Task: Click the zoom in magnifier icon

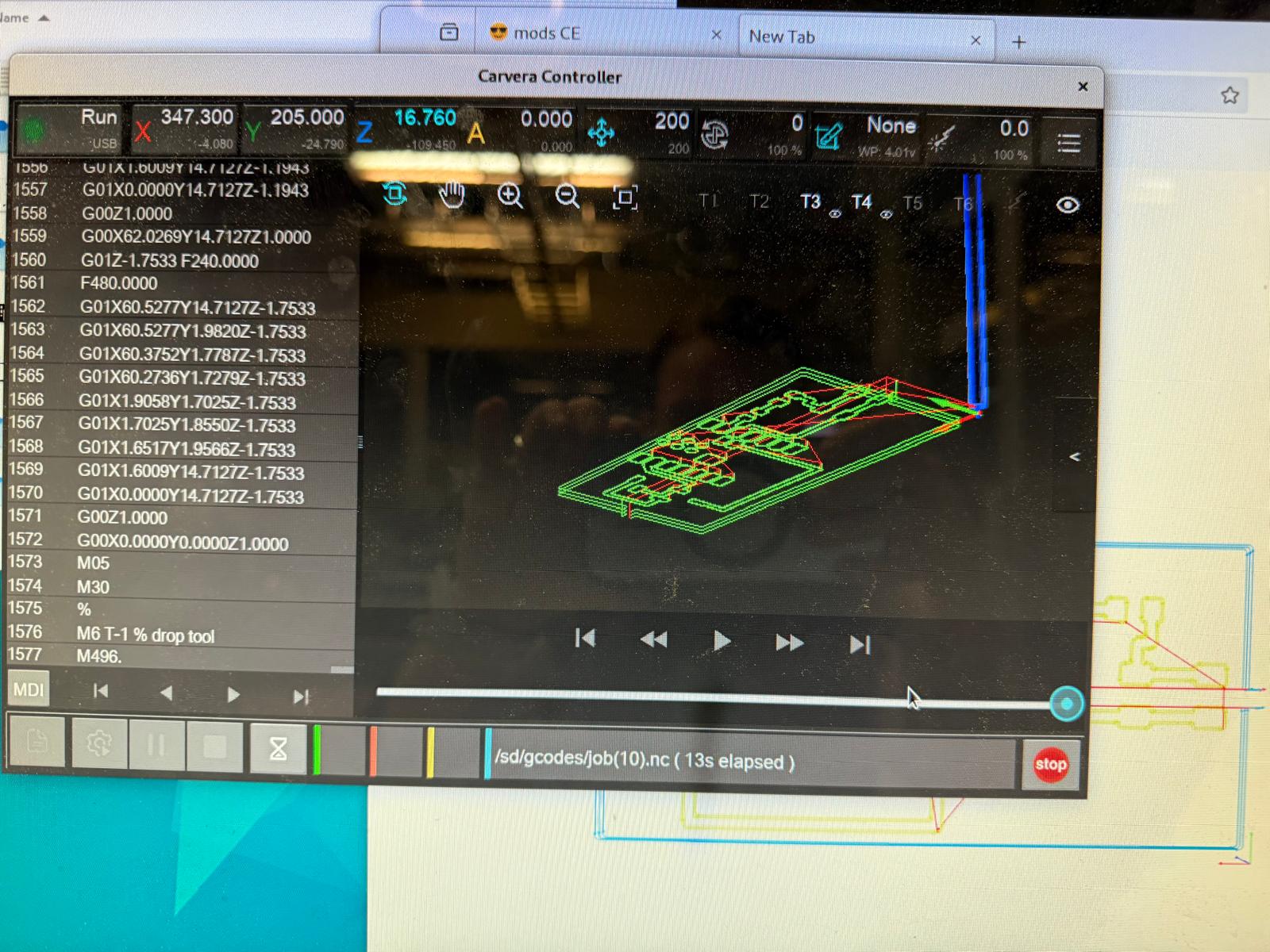Action: (510, 195)
